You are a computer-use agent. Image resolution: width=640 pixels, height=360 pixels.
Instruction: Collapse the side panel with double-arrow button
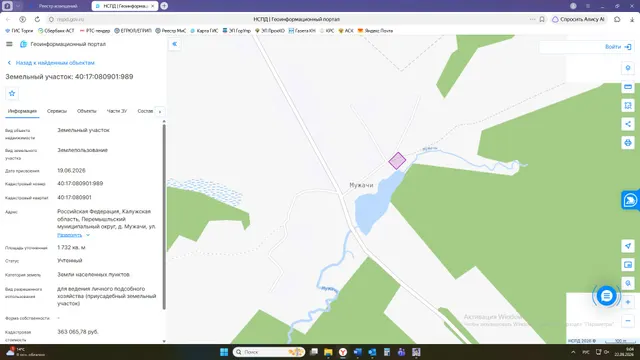tap(174, 44)
